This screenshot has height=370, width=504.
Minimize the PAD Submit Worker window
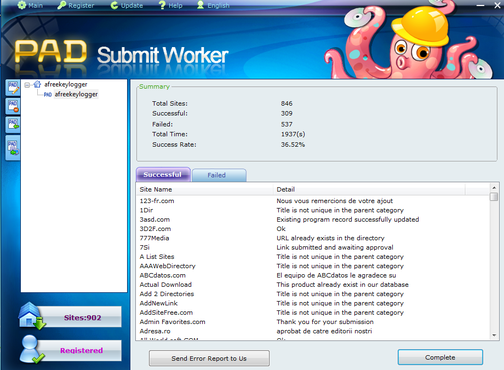[480, 5]
